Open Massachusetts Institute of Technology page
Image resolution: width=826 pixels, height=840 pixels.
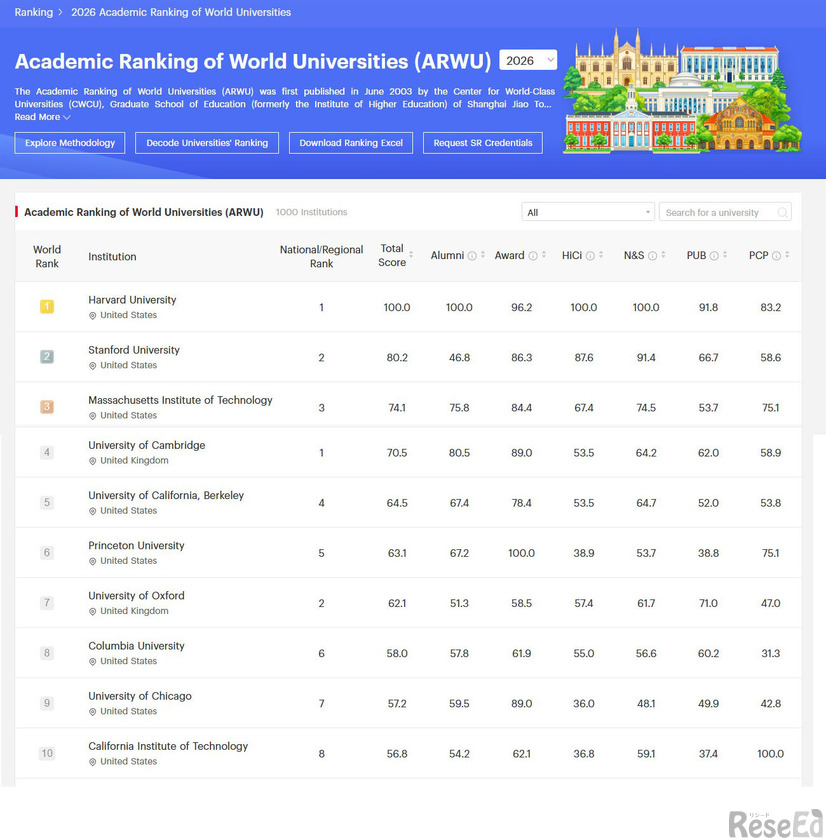[180, 400]
